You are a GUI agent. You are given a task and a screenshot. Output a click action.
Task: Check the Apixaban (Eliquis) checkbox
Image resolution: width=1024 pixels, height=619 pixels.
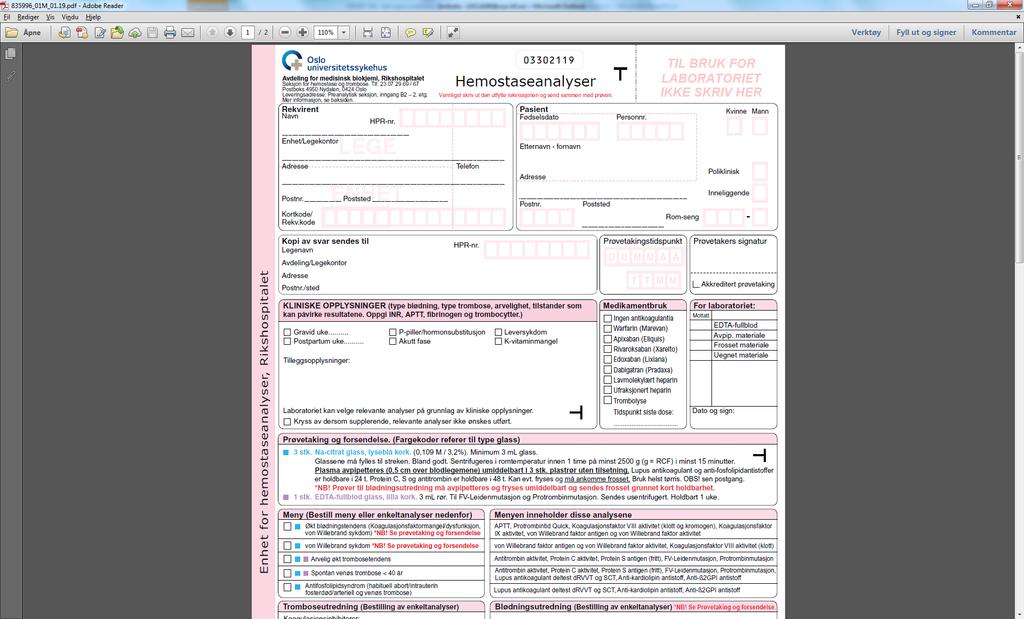(607, 339)
